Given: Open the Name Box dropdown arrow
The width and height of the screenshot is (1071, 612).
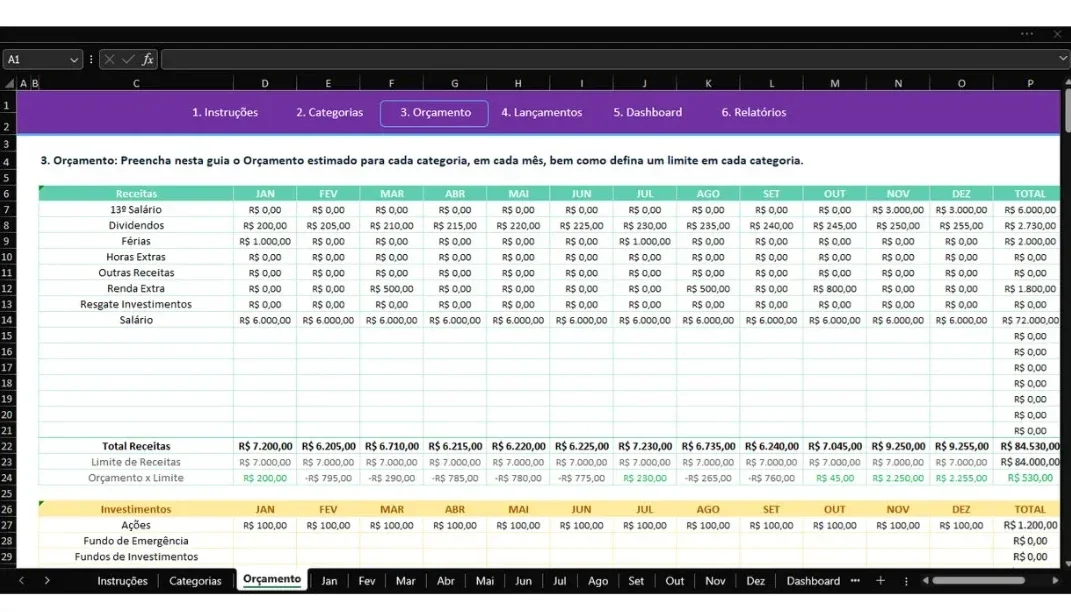Looking at the screenshot, I should (74, 60).
